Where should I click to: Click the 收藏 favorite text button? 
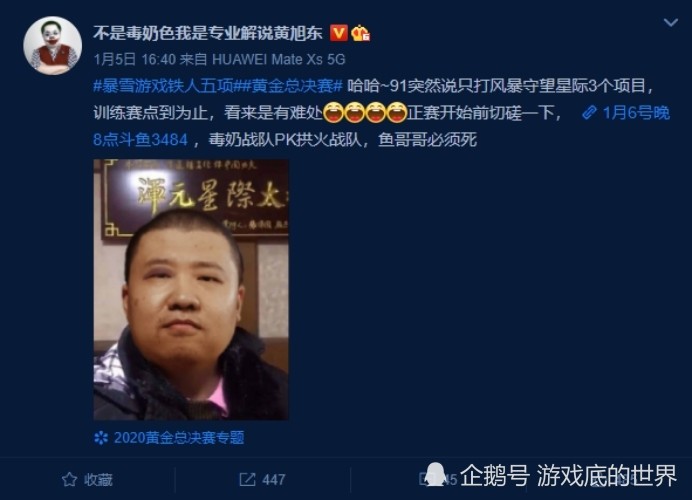pos(98,480)
